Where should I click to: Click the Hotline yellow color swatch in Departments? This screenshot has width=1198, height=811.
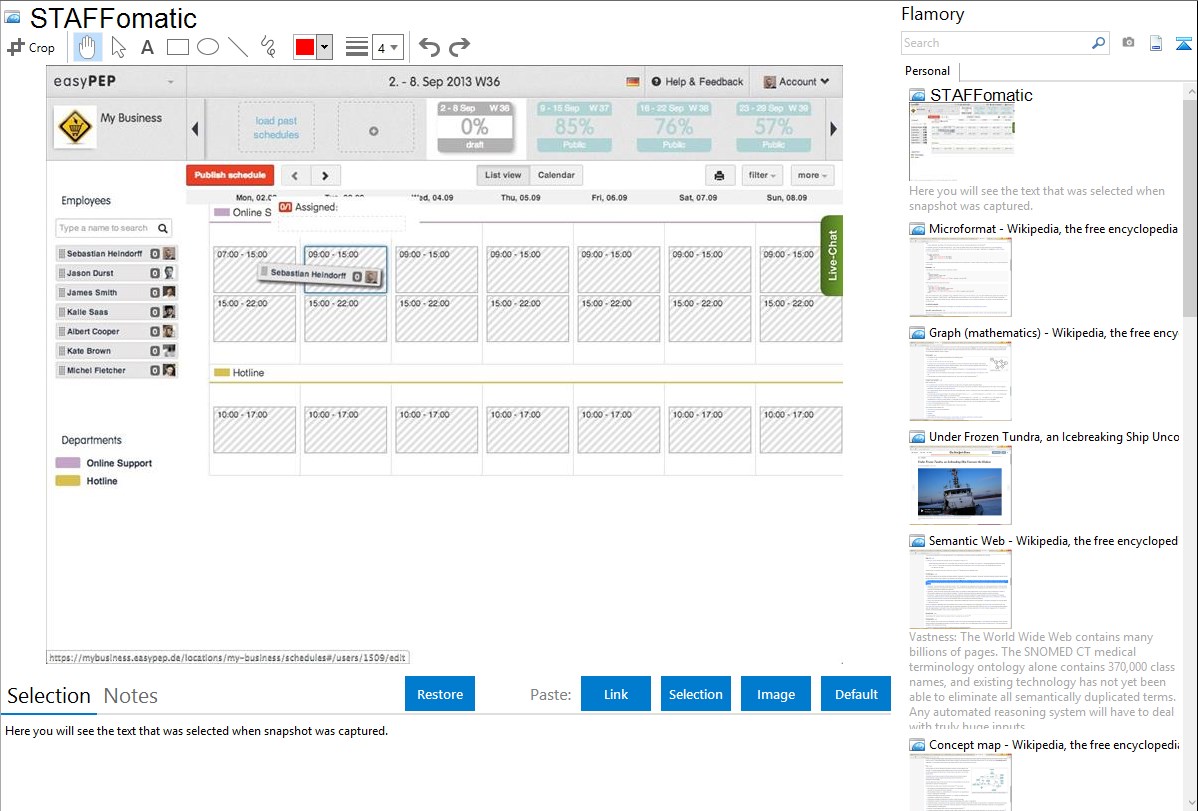coord(68,481)
